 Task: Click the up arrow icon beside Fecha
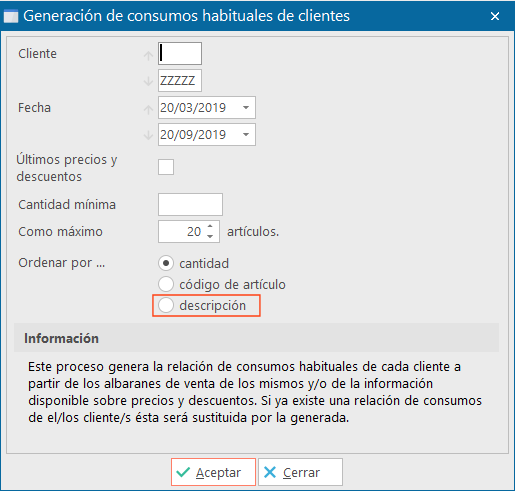tap(148, 109)
